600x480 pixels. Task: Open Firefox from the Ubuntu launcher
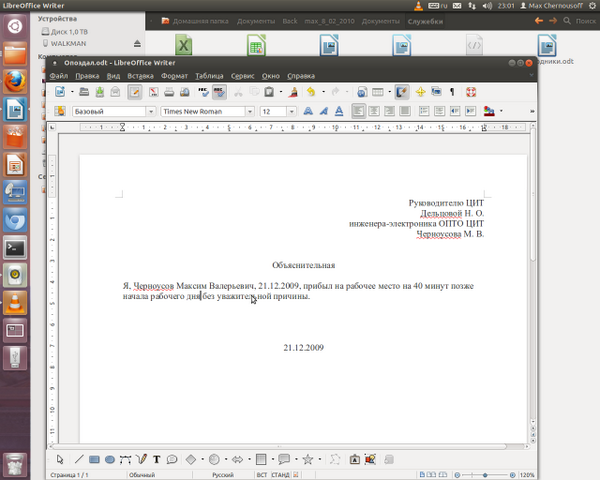15,82
